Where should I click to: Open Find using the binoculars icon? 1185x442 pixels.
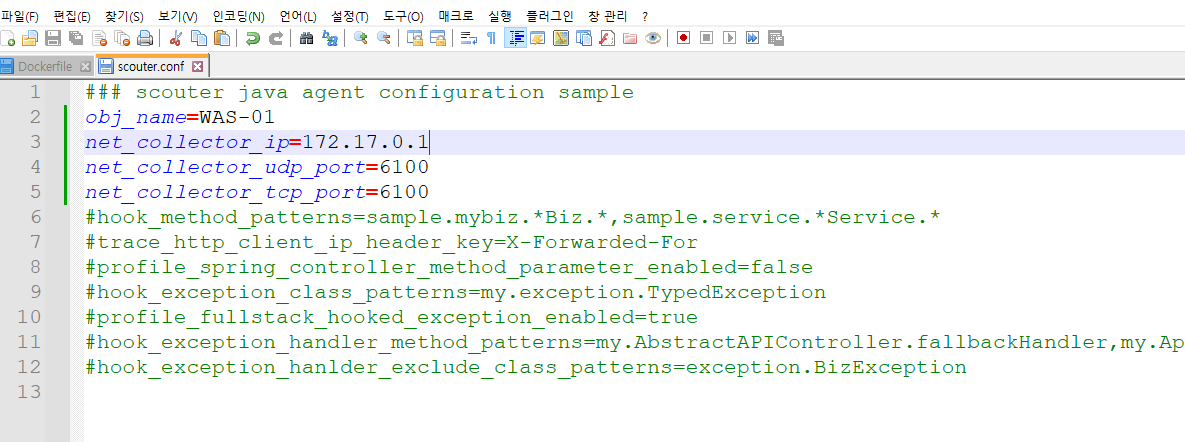[307, 38]
